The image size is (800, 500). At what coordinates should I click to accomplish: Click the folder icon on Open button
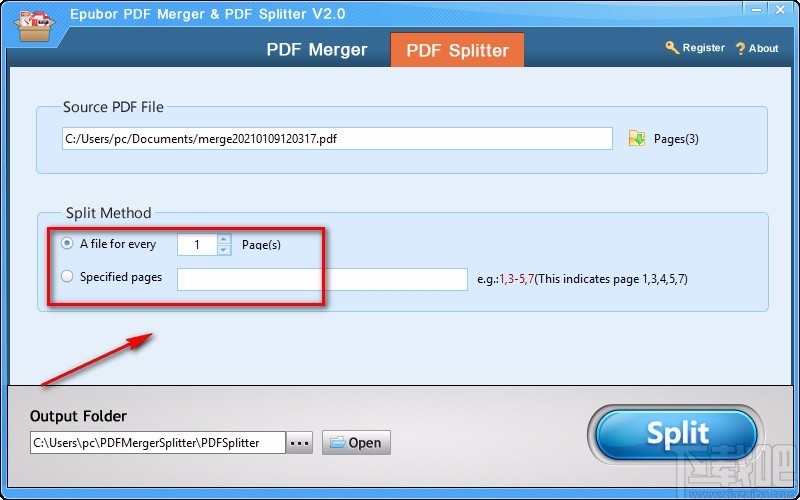(x=338, y=442)
